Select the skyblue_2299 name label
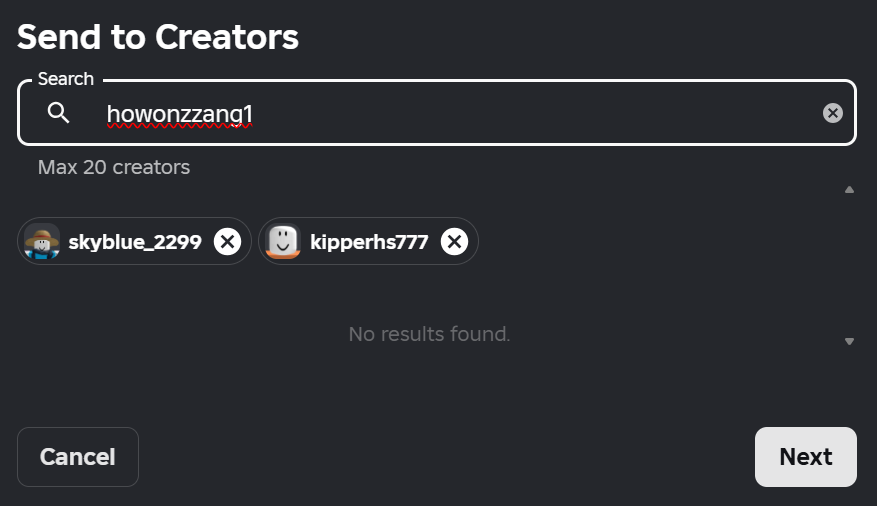Screen dimensions: 877x506 [x=135, y=242]
